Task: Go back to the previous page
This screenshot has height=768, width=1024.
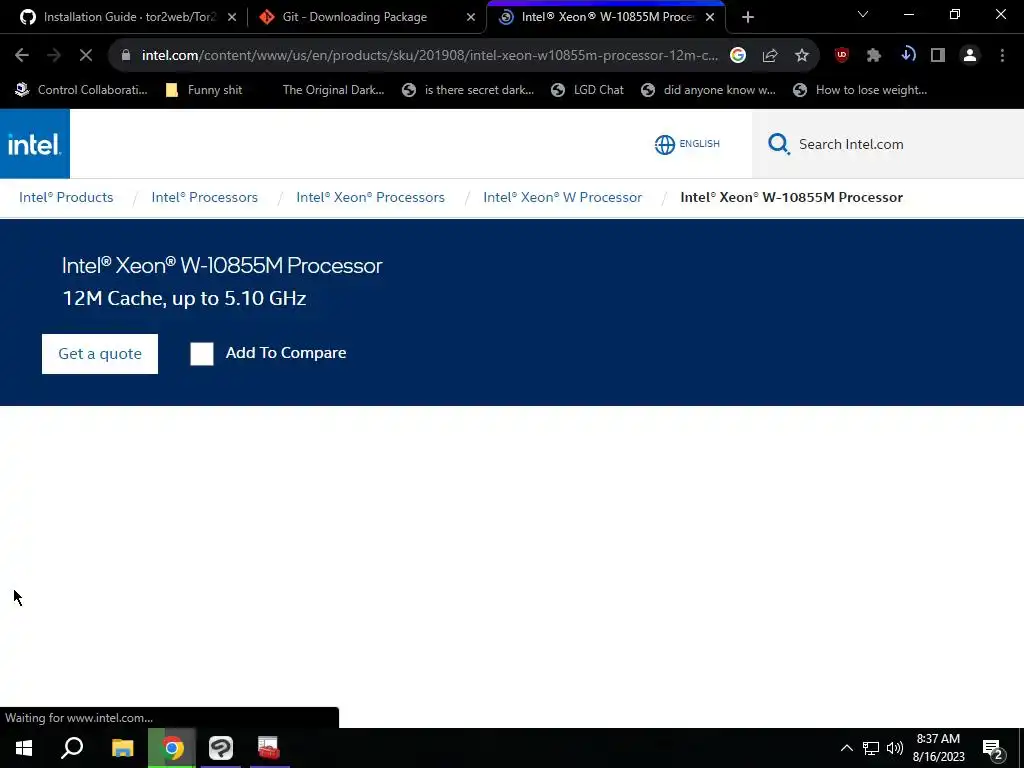Action: coord(22,56)
